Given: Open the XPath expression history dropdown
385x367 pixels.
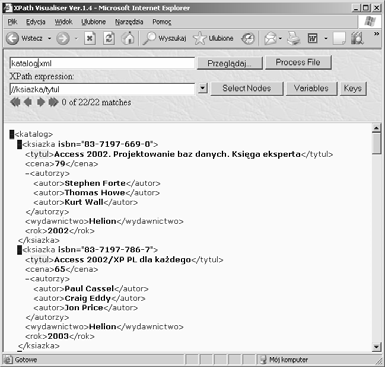Looking at the screenshot, I should coord(203,89).
